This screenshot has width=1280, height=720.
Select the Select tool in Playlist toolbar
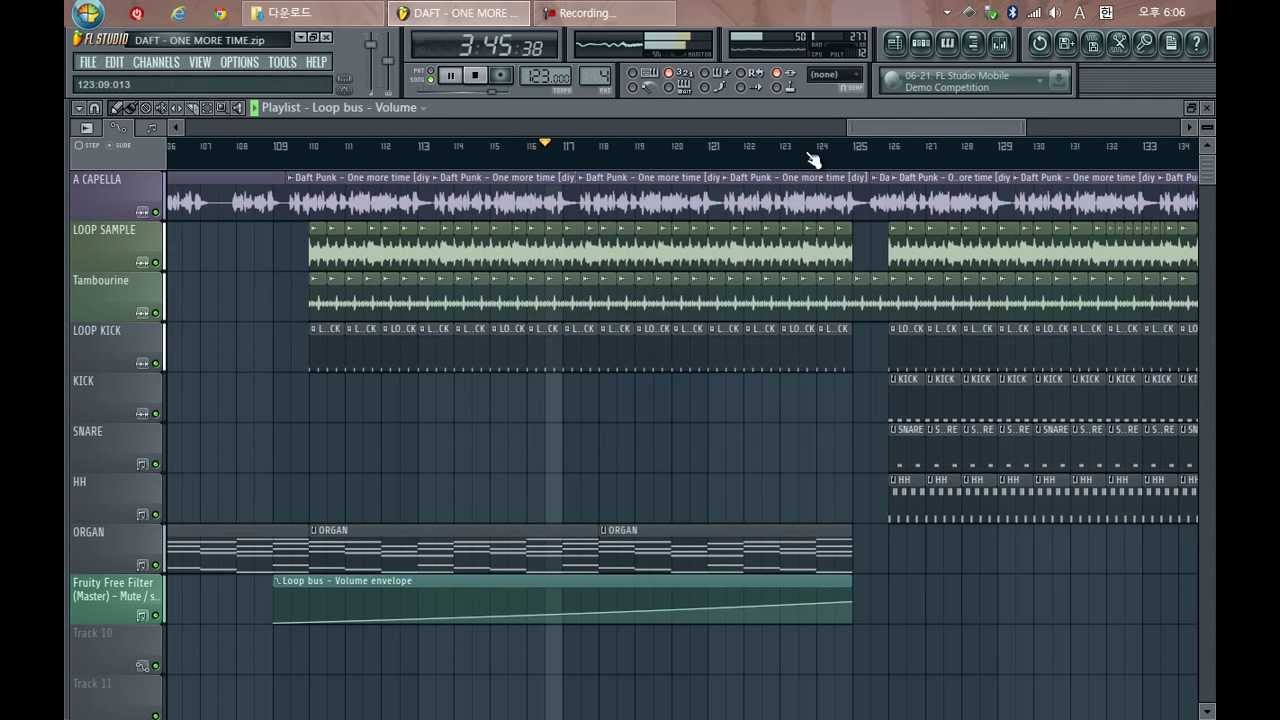click(x=207, y=108)
